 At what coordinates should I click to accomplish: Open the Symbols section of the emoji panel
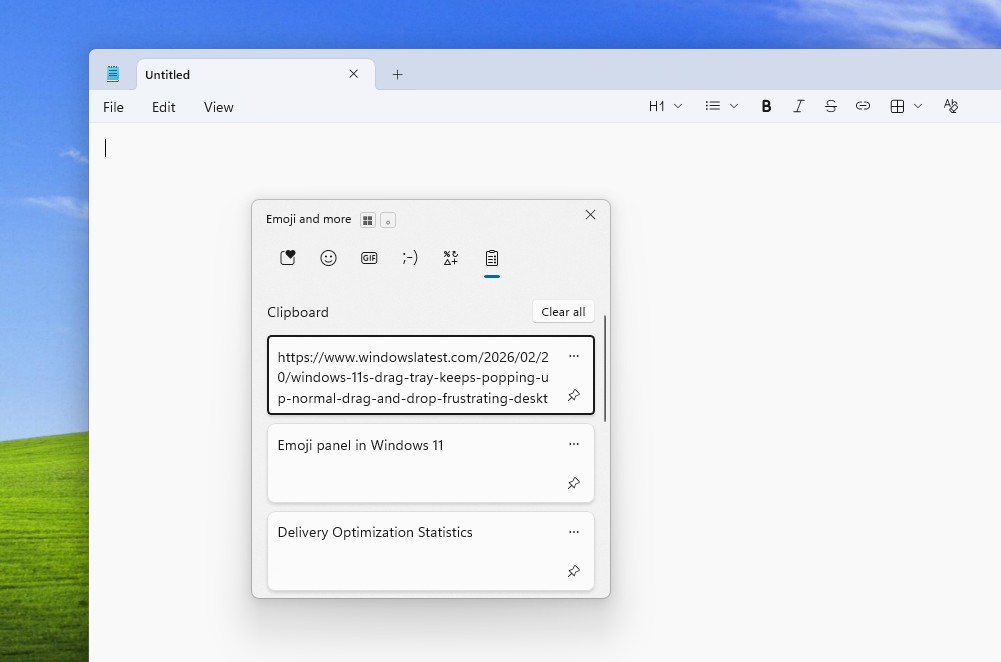450,257
